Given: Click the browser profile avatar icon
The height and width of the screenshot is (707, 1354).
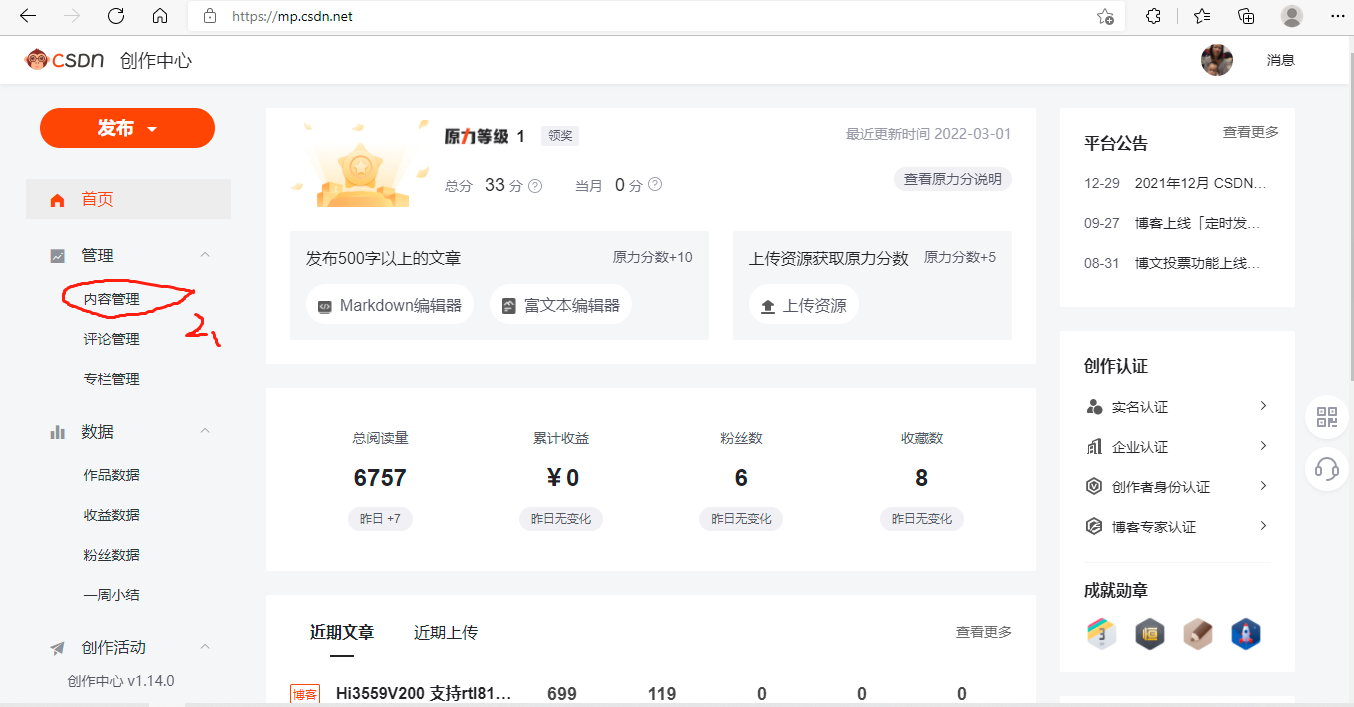Looking at the screenshot, I should (x=1292, y=16).
